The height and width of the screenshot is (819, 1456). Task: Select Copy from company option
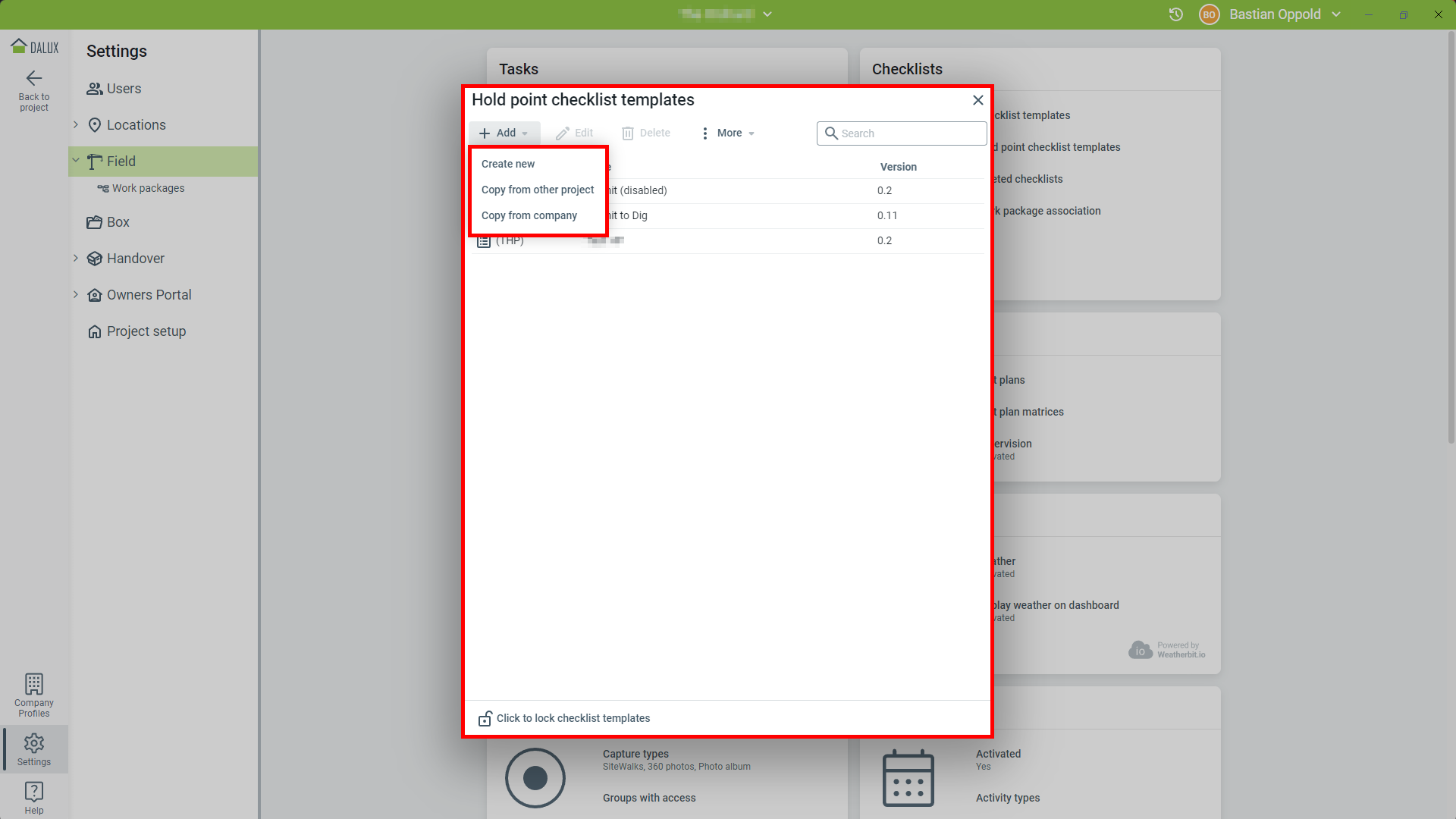click(x=529, y=215)
